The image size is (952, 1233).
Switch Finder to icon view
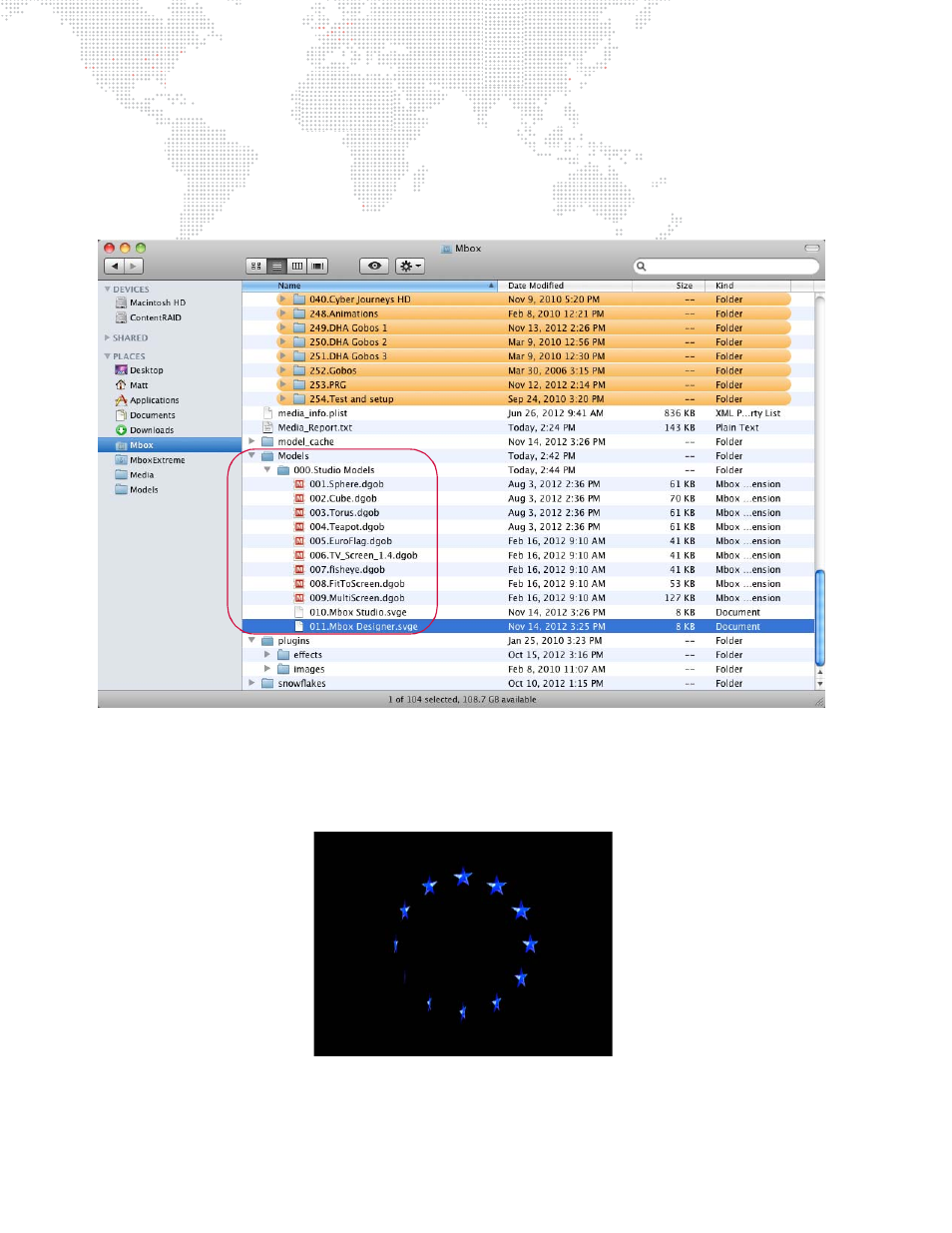(256, 267)
